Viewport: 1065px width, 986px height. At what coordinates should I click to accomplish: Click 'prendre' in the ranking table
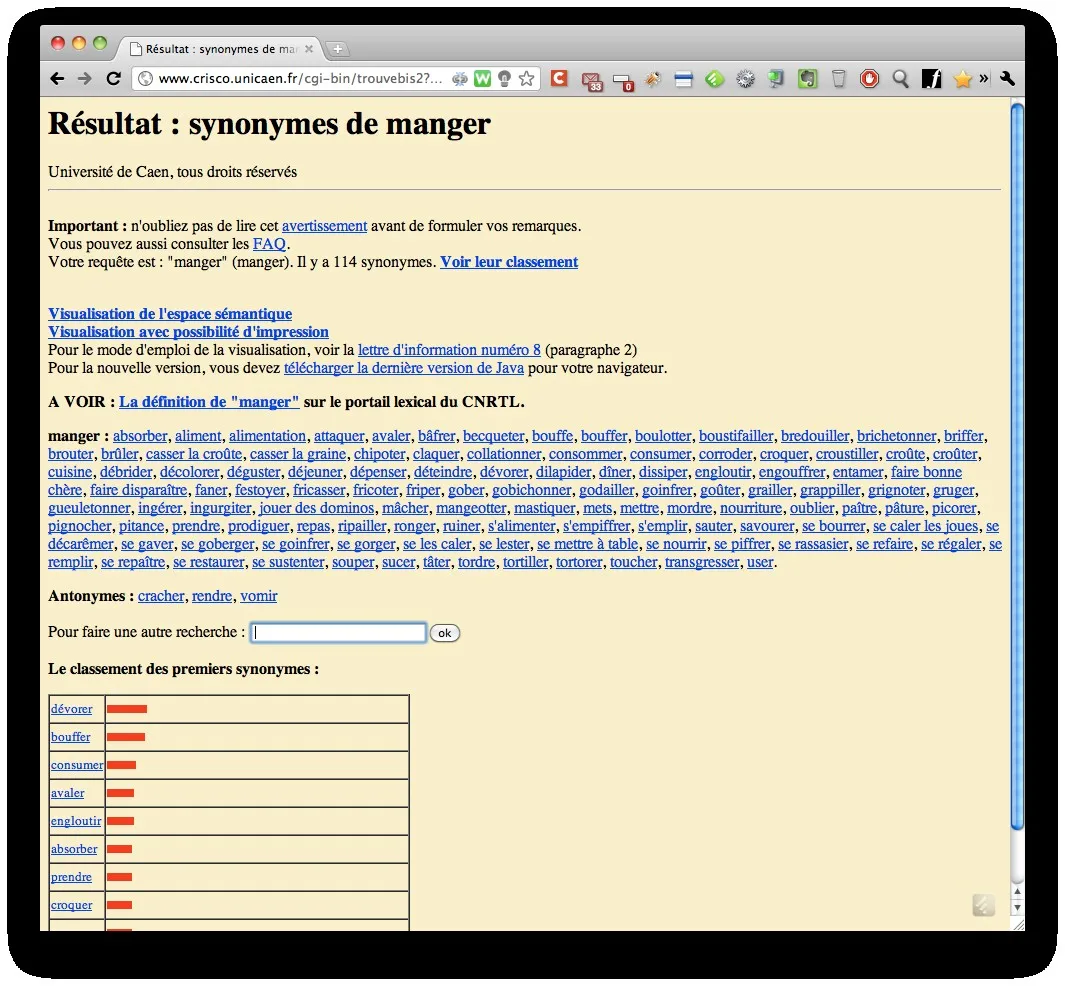tap(71, 877)
